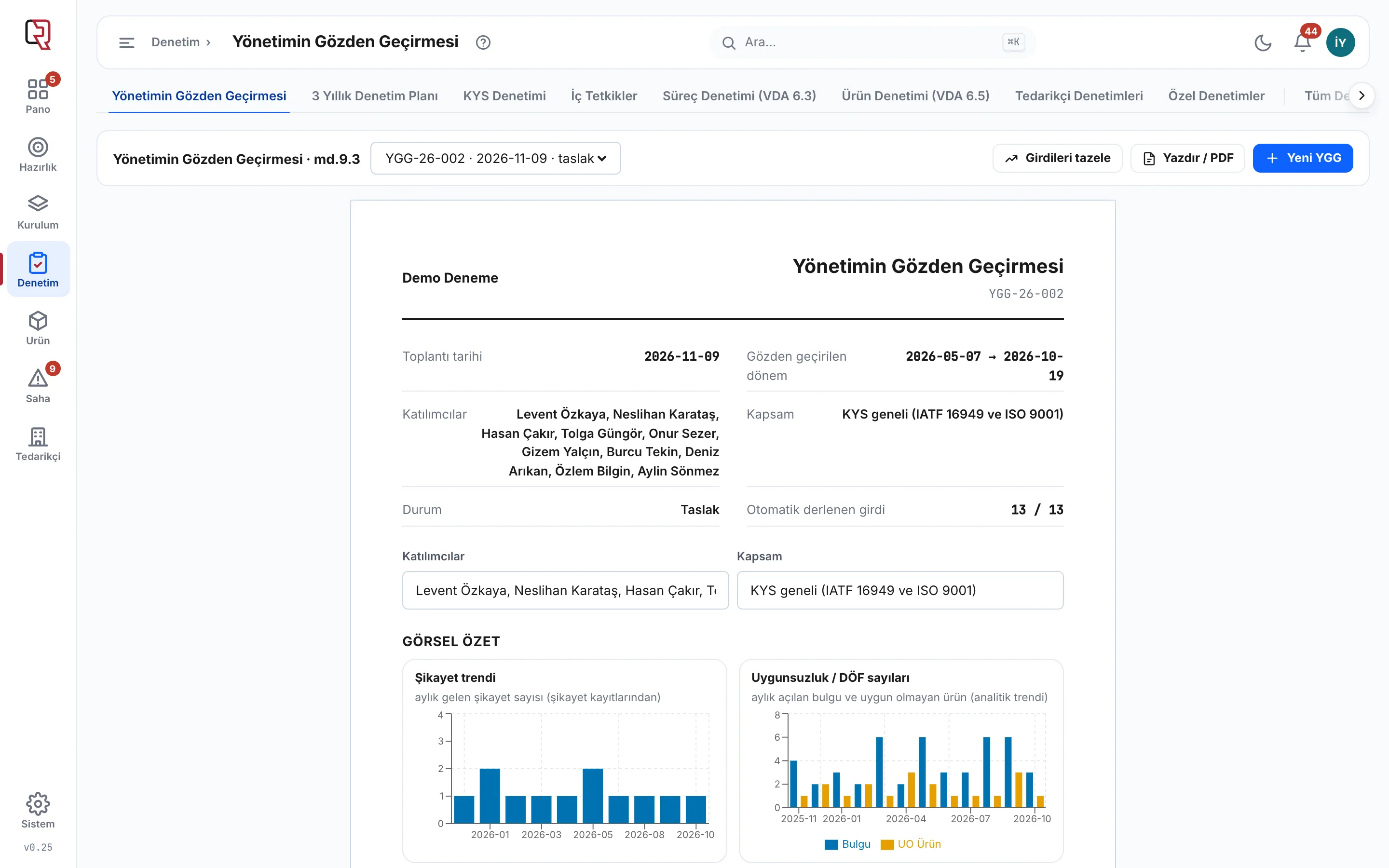Create a new review with Yeni YGG
Screen dimensions: 1389x868
pos(1303,158)
